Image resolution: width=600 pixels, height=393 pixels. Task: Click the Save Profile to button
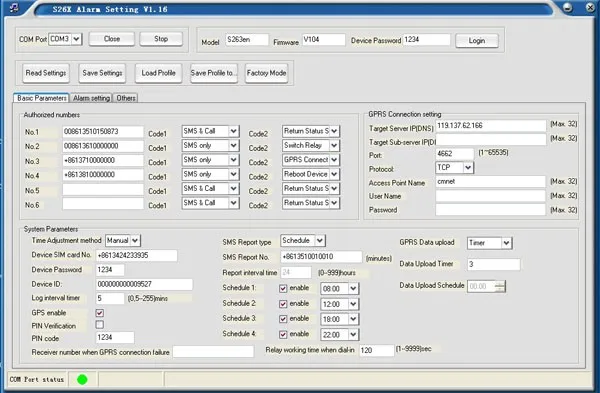(x=214, y=73)
